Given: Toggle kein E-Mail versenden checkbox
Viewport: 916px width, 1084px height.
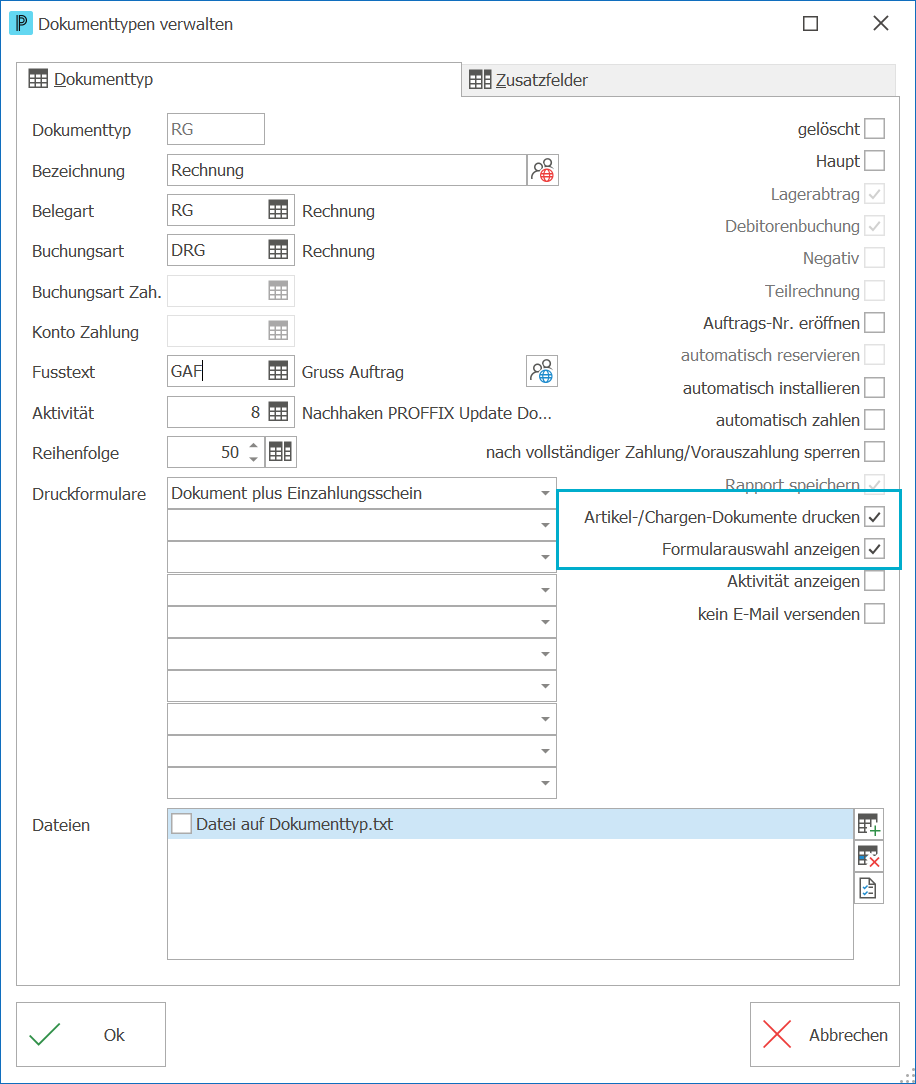Looking at the screenshot, I should click(875, 613).
